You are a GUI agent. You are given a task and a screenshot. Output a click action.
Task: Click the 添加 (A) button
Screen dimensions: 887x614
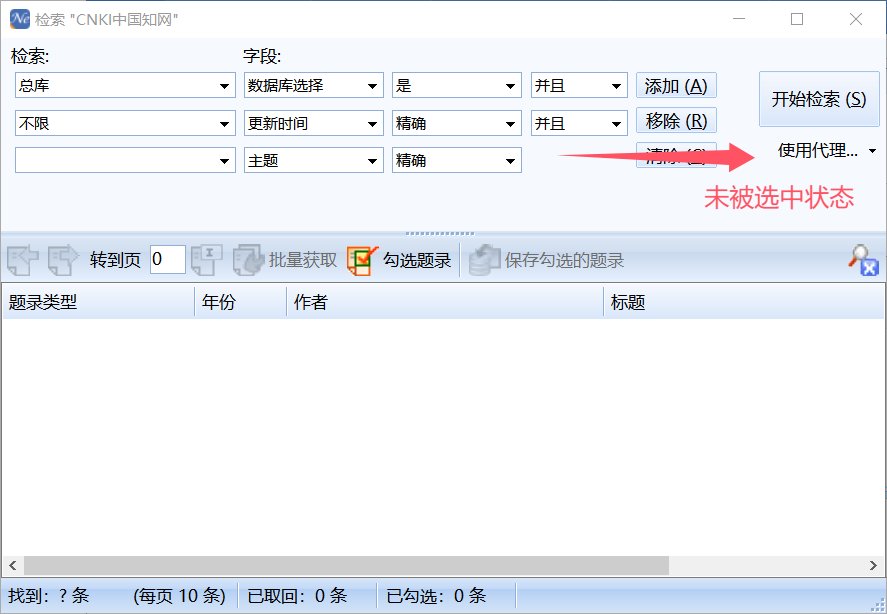tap(677, 86)
